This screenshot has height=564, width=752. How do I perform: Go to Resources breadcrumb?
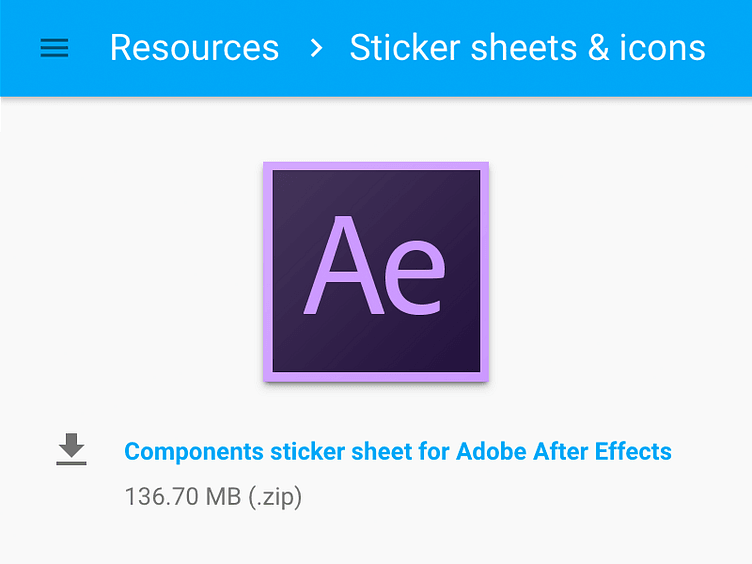click(194, 47)
